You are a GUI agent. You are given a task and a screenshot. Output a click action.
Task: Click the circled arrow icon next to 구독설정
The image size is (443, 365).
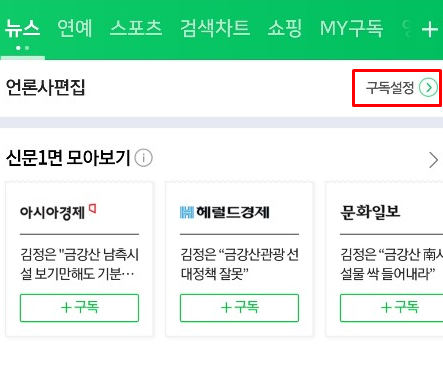[428, 88]
